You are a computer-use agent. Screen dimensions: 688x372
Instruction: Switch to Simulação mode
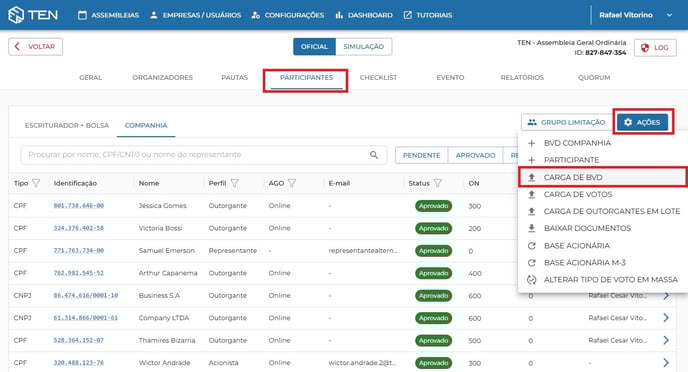tap(363, 46)
